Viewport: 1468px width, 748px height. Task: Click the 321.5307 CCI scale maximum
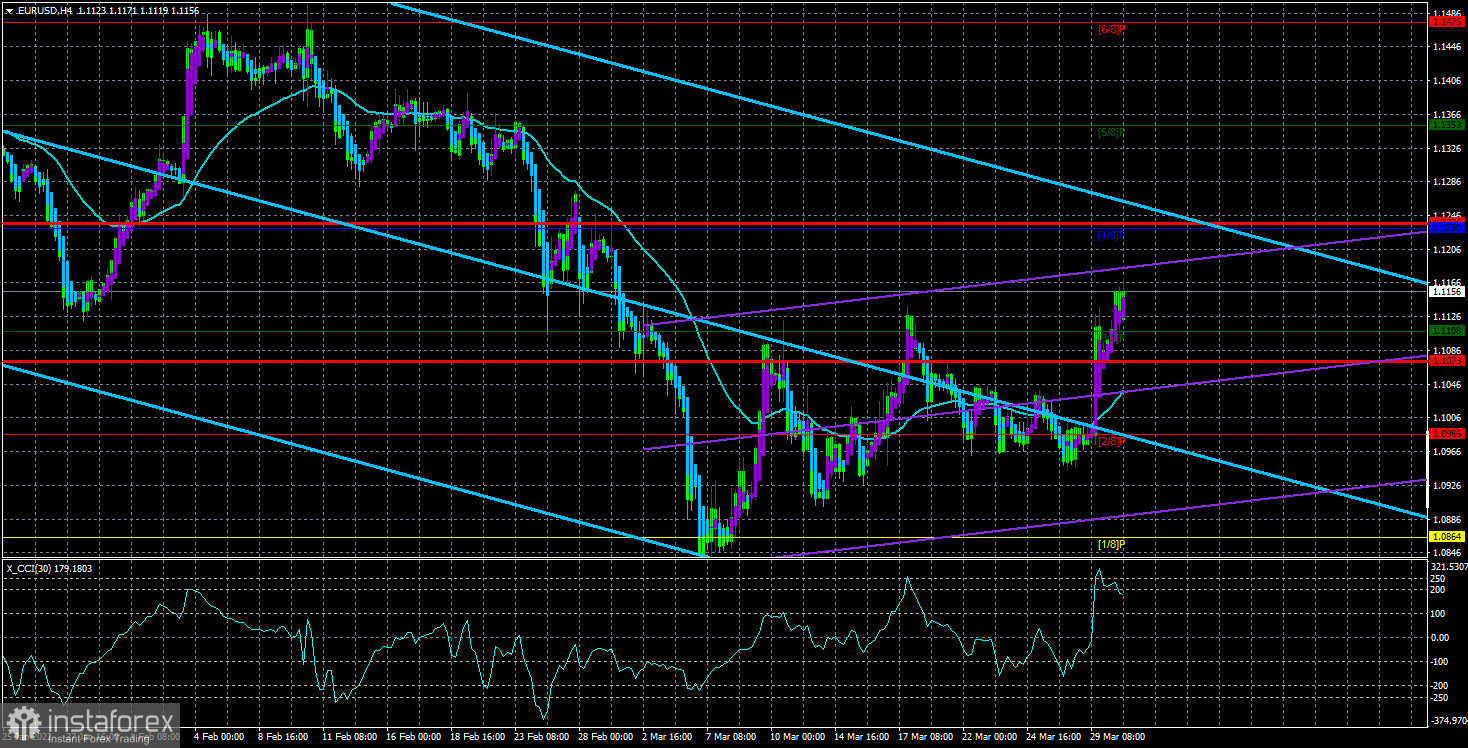pyautogui.click(x=1448, y=566)
